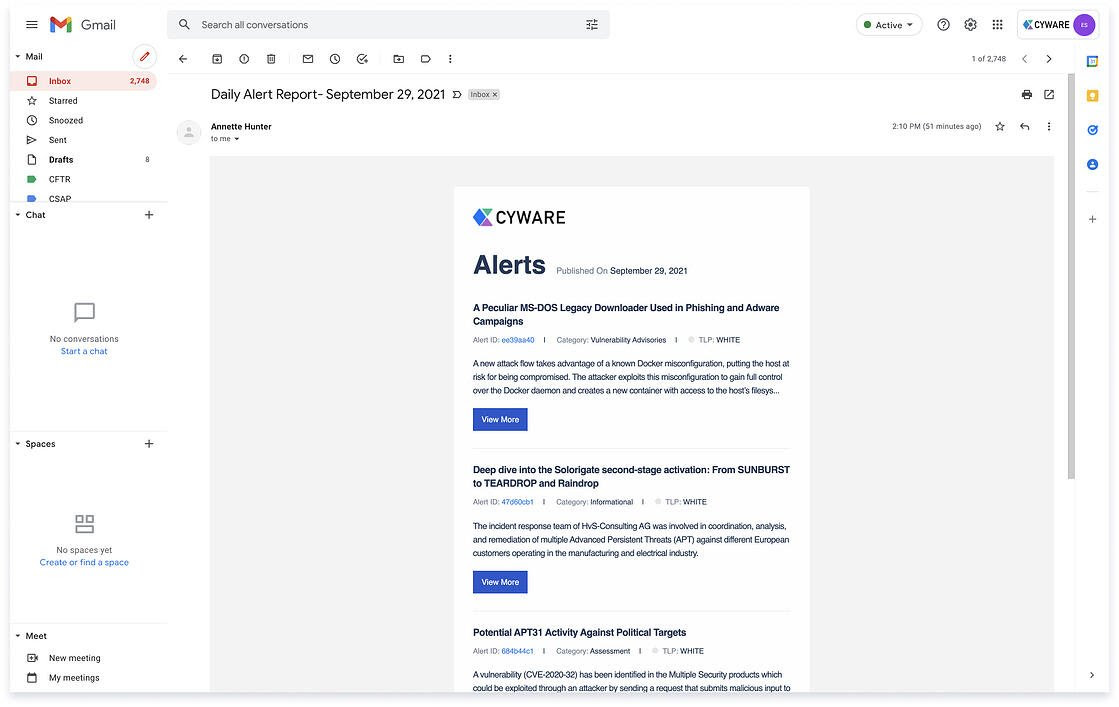This screenshot has width=1119, height=707.
Task: Mark the email as unread
Action: point(308,59)
